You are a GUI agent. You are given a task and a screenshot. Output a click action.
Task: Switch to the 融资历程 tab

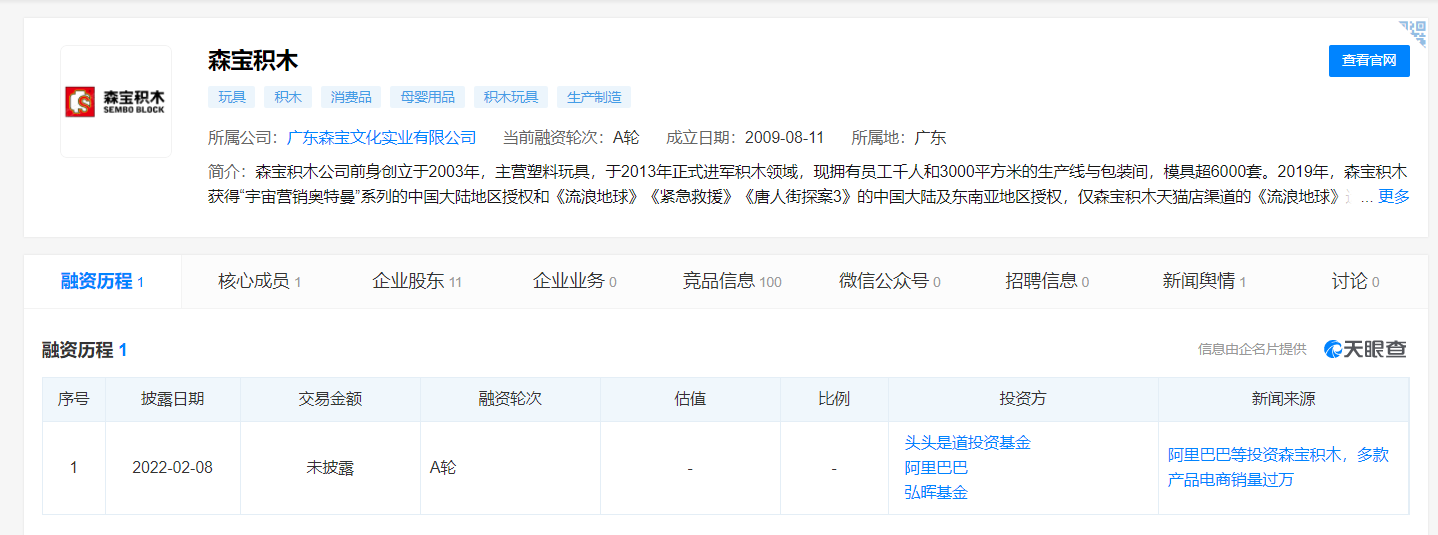click(102, 281)
